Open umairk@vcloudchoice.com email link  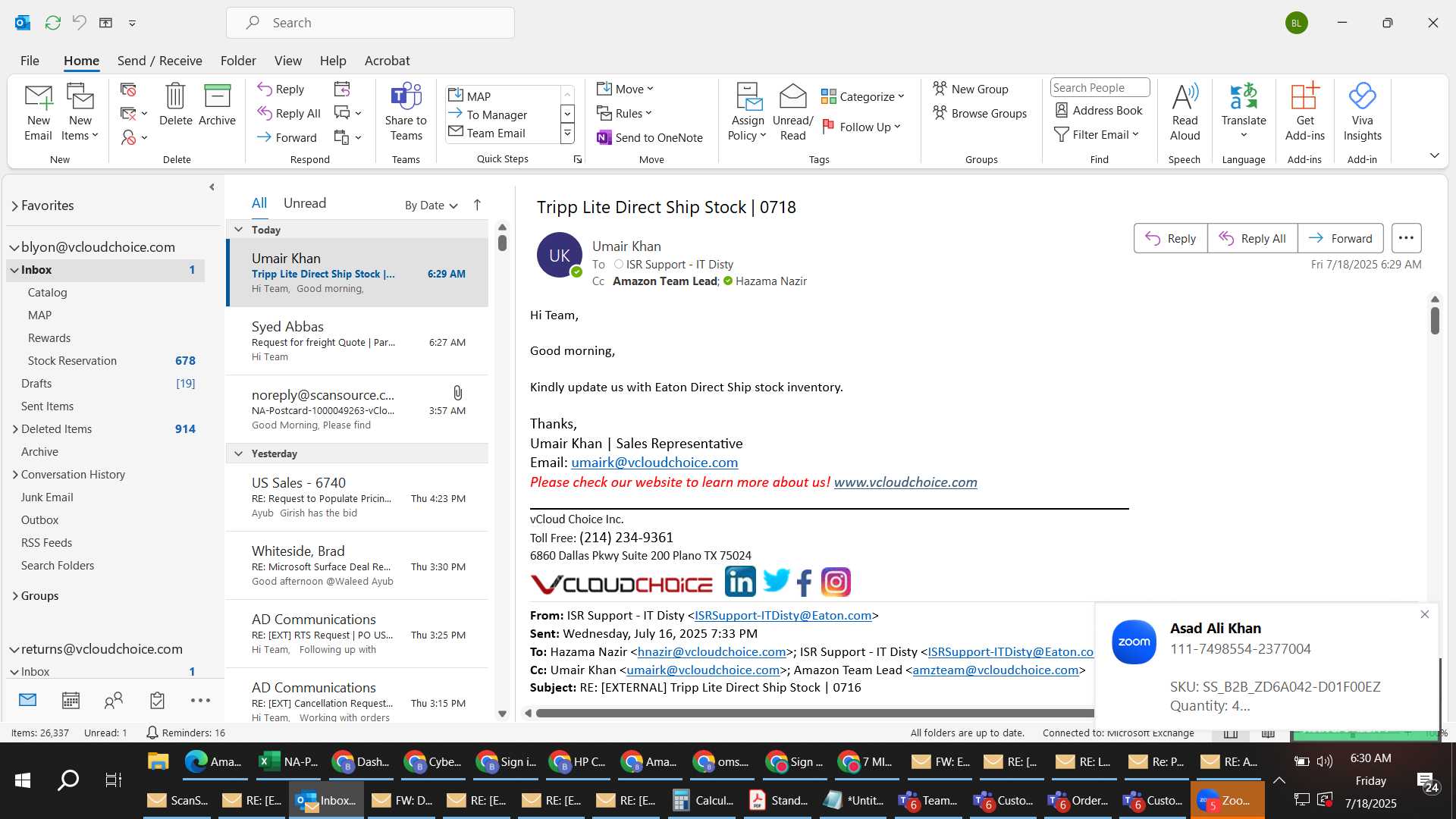point(654,463)
